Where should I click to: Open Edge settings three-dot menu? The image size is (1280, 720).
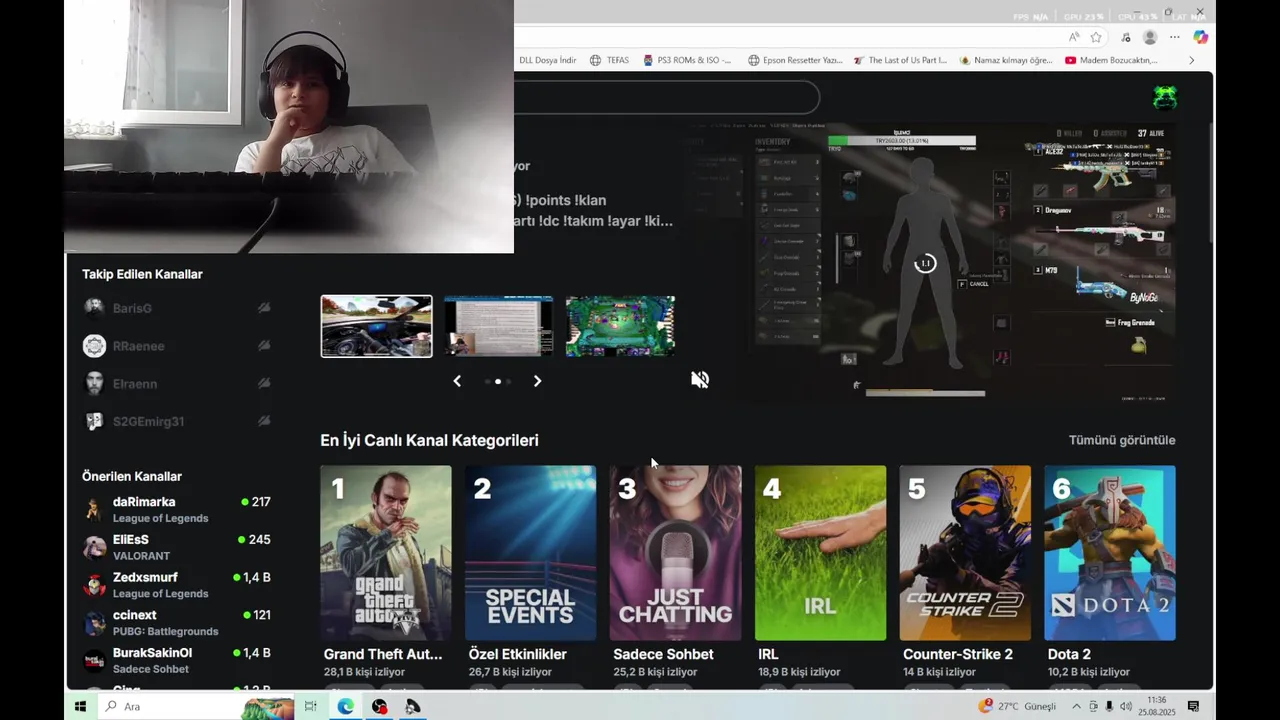pos(1175,37)
